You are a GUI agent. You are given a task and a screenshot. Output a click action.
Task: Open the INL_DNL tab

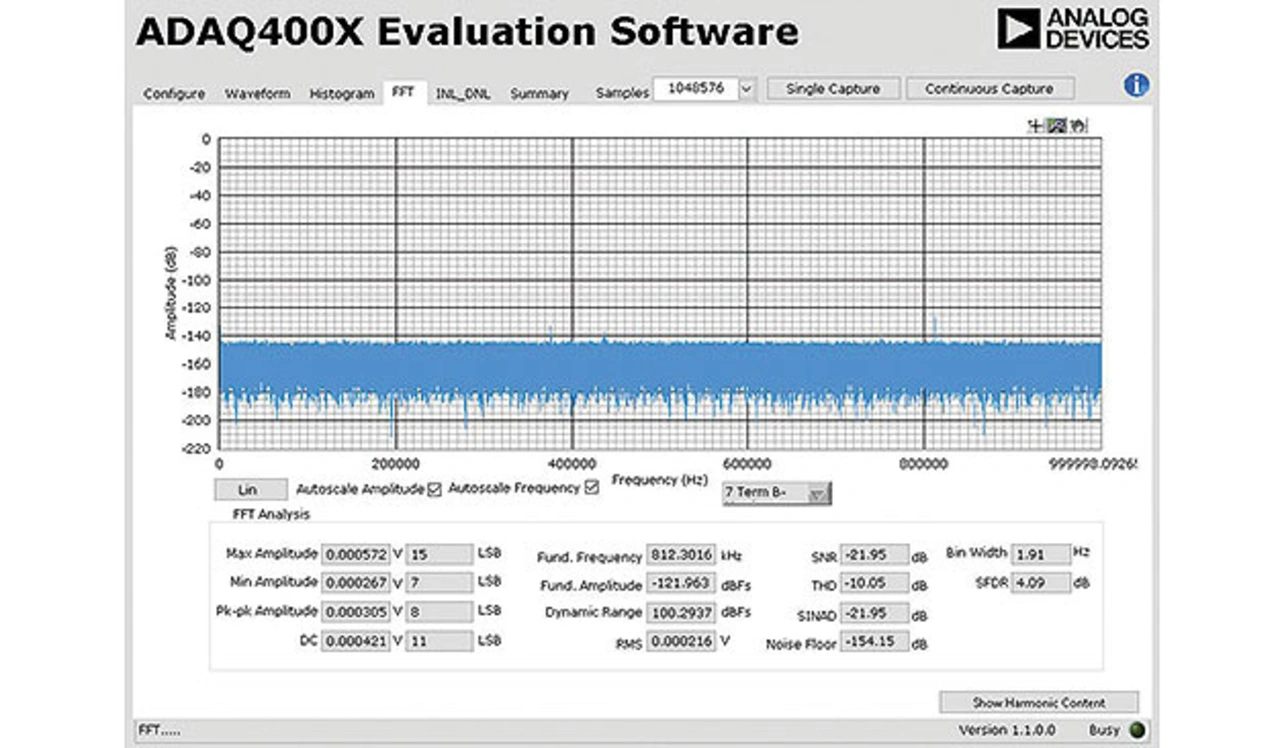tap(463, 93)
